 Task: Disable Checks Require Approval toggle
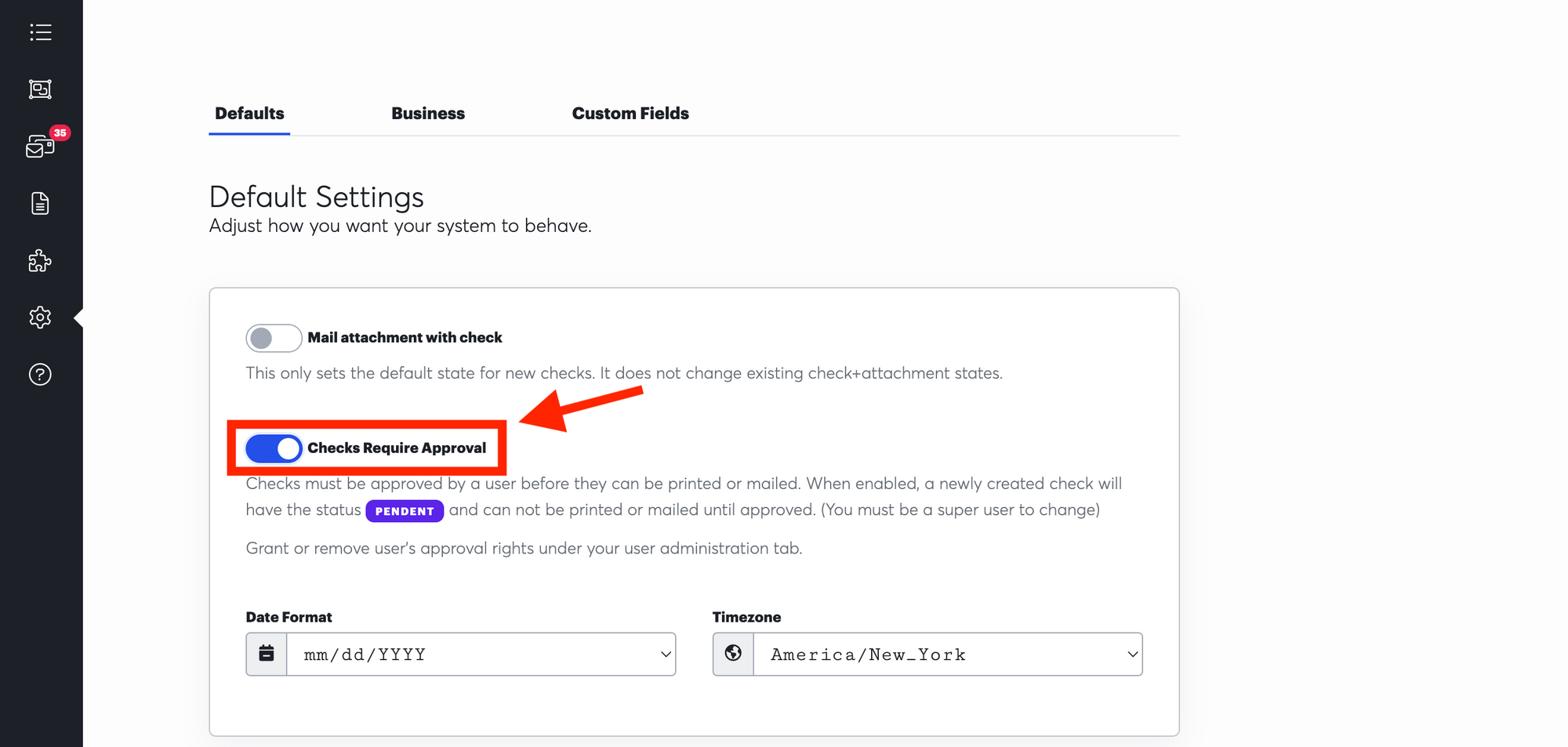(x=274, y=448)
